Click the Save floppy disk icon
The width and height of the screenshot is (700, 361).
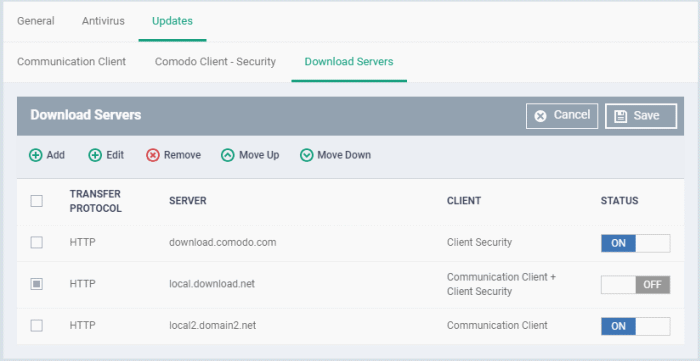[x=621, y=116]
